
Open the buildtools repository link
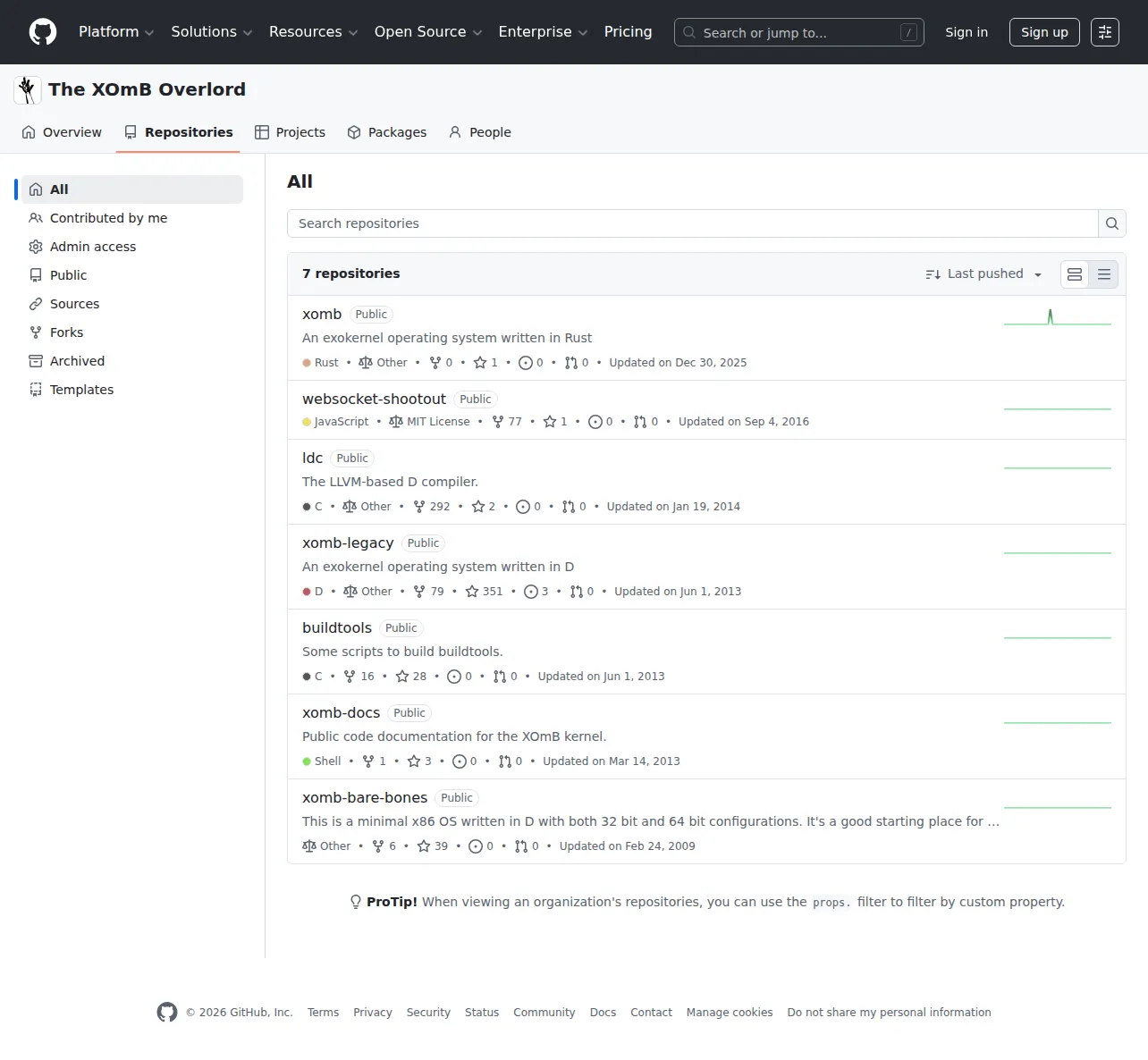337,628
